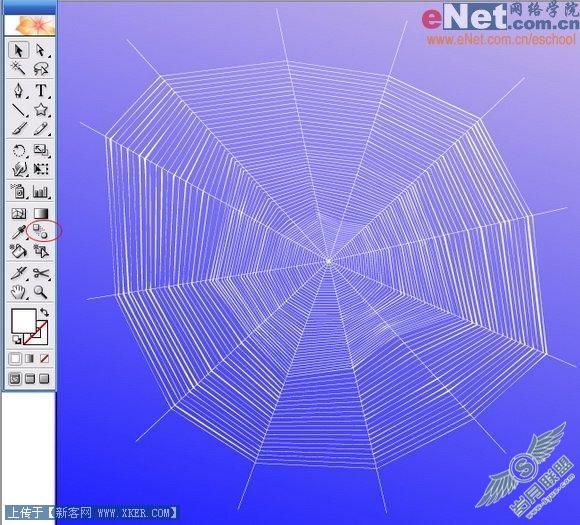Pick the Eyedropper tool
Viewport: 580px width, 525px height.
[x=18, y=232]
